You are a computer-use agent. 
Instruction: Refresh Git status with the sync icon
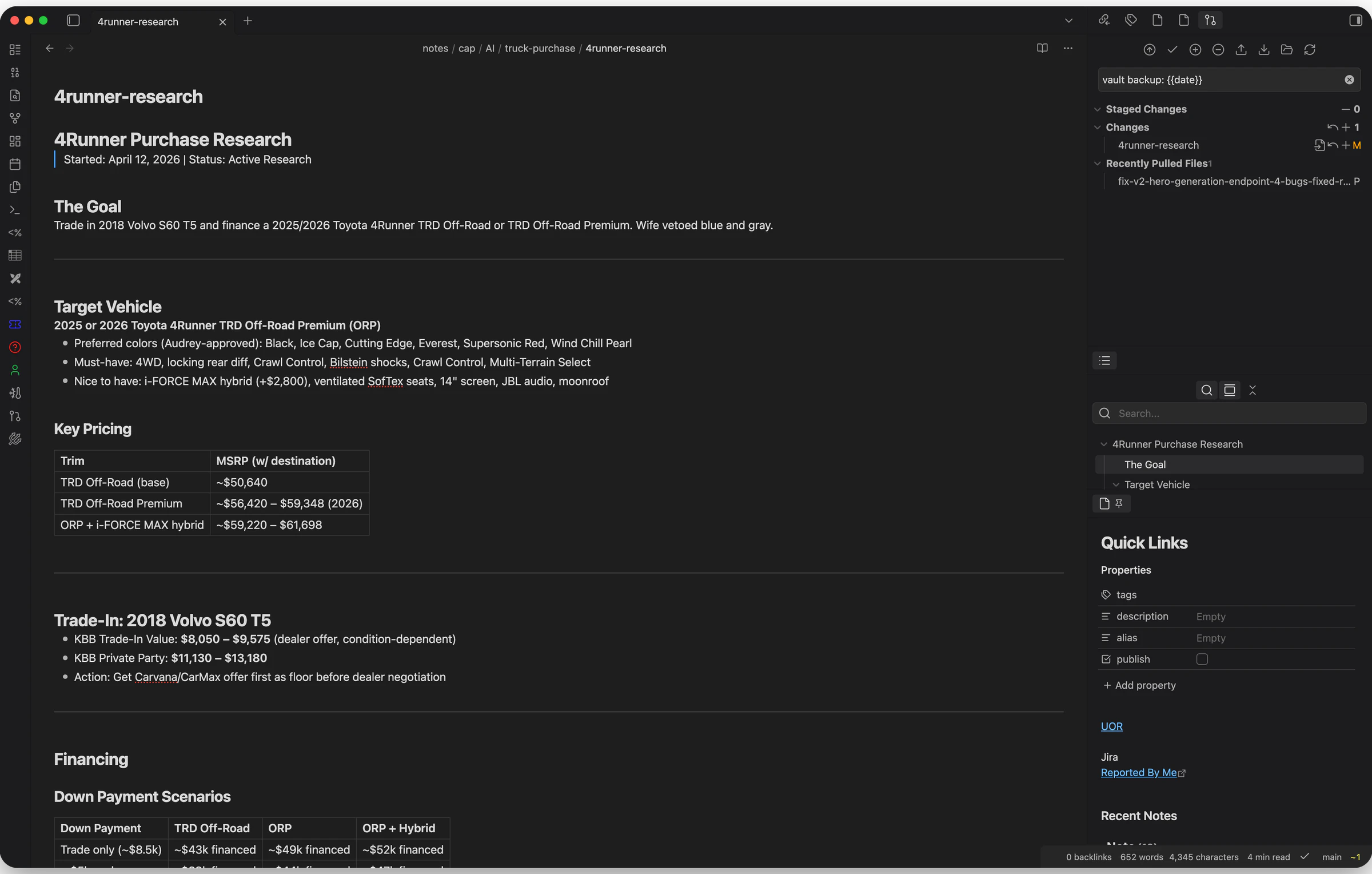[1310, 49]
